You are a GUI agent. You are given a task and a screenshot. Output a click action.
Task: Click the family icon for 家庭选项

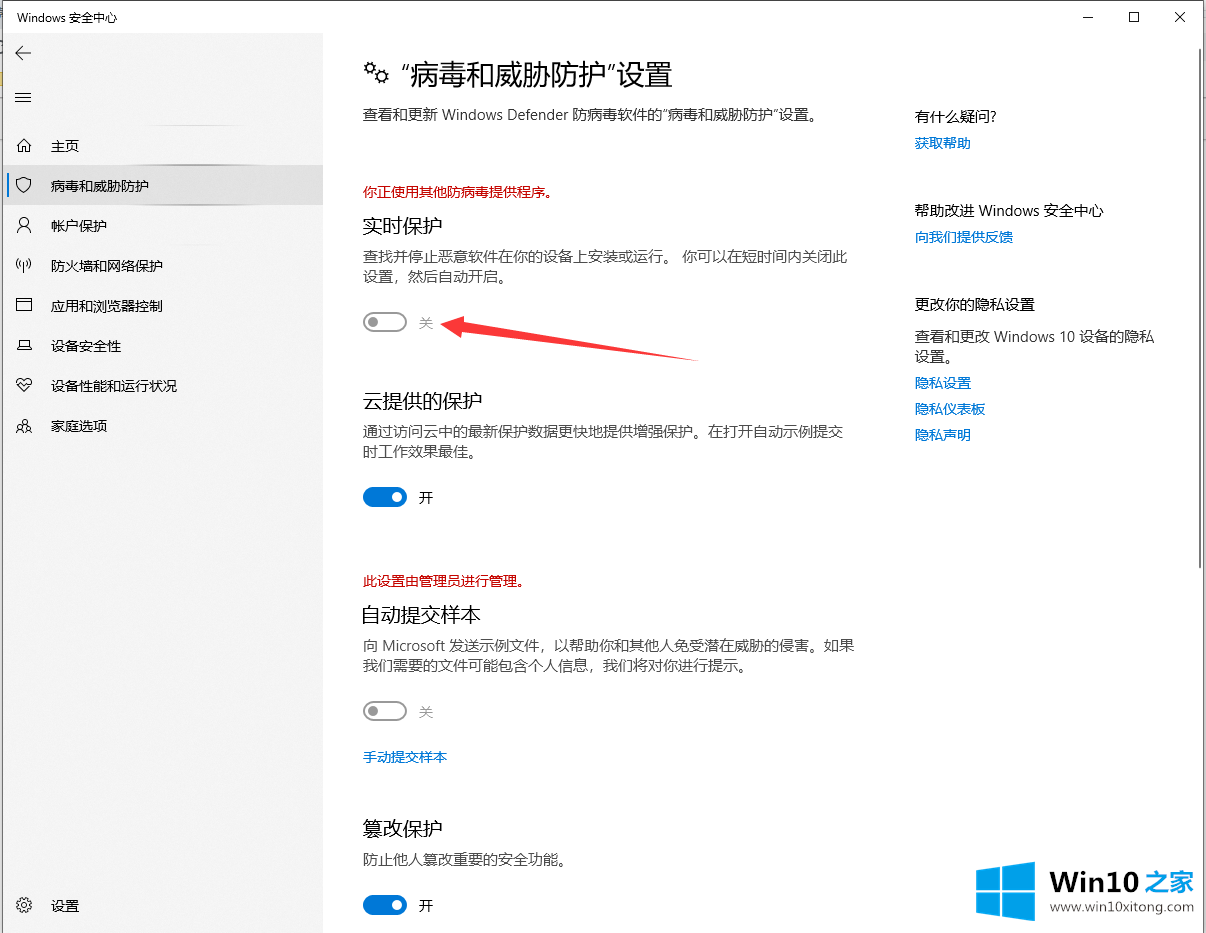click(25, 426)
